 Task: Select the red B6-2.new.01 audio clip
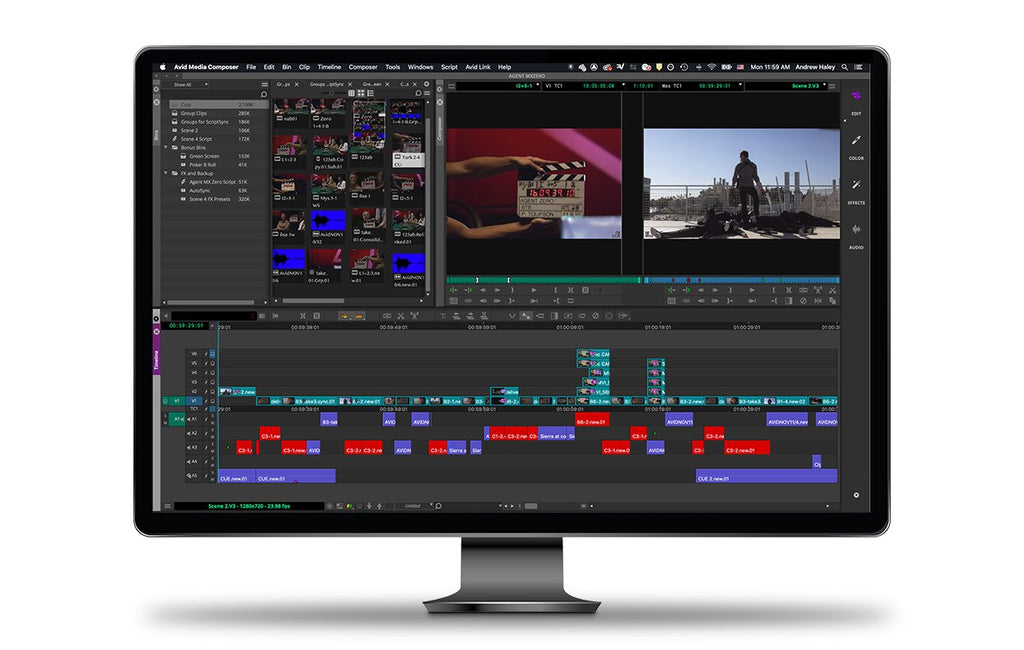click(x=592, y=420)
